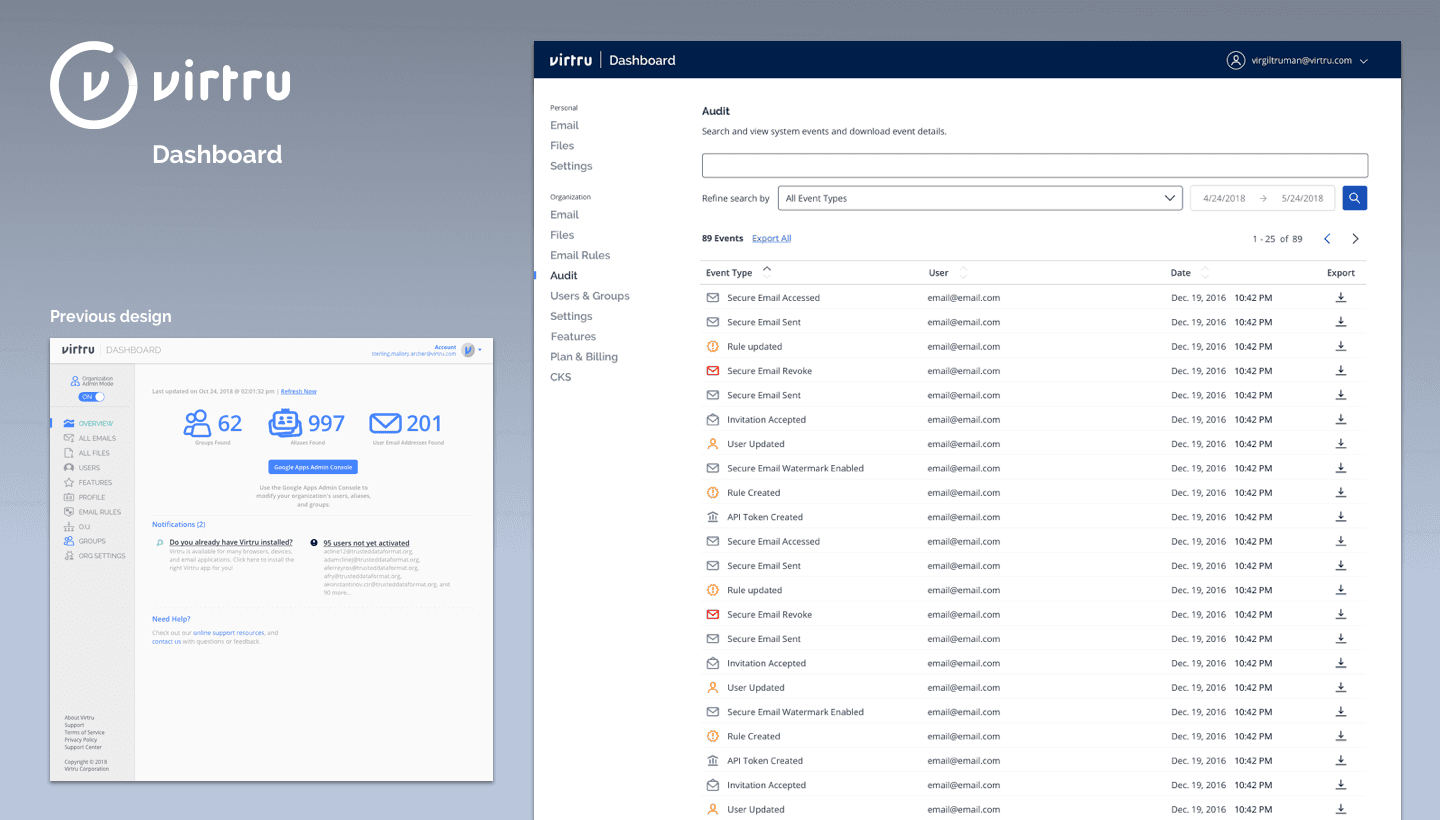1440x820 pixels.
Task: Click the 'online support resources' link
Action: [x=229, y=633]
